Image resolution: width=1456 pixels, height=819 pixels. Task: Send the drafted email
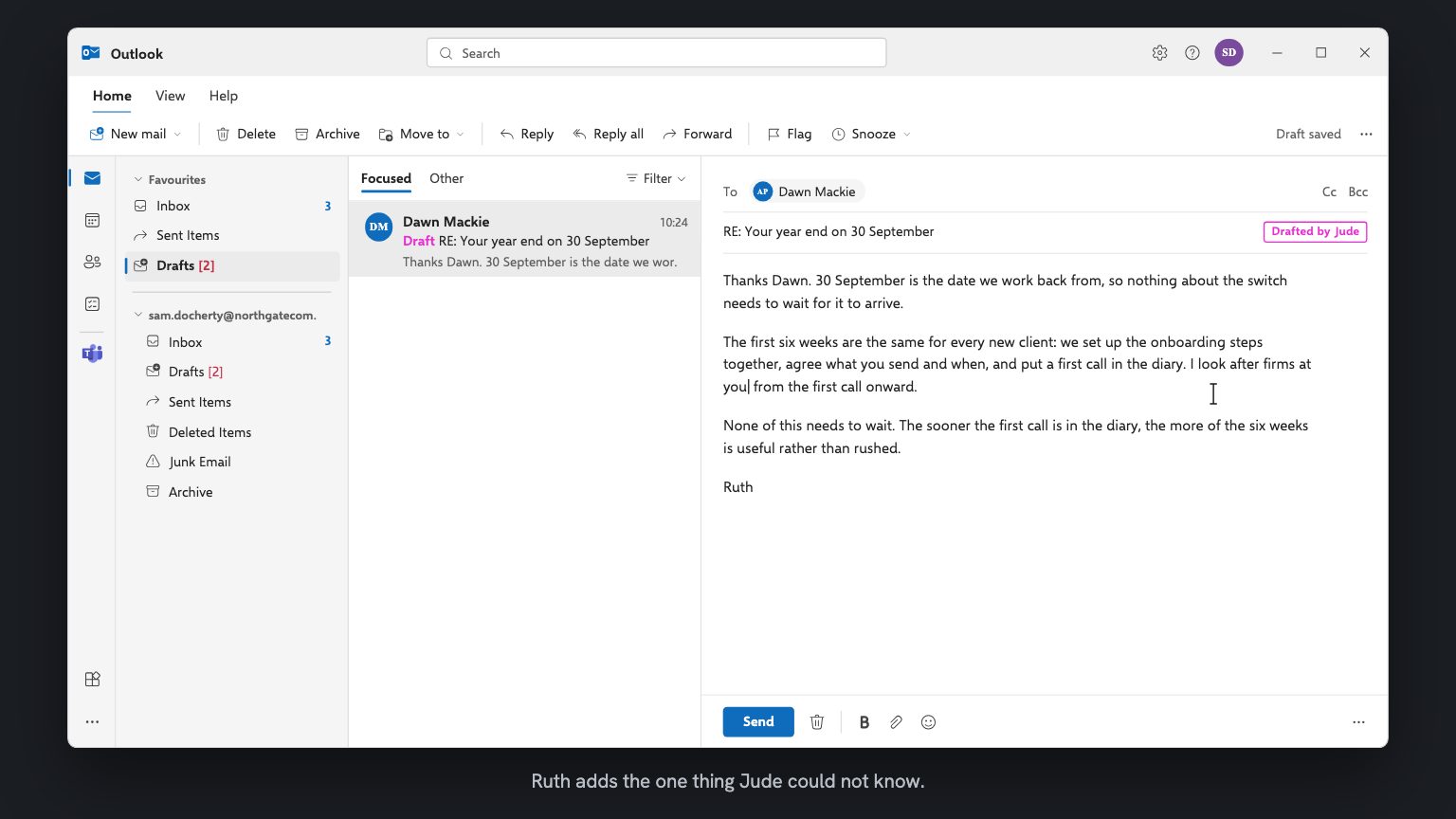pos(758,721)
